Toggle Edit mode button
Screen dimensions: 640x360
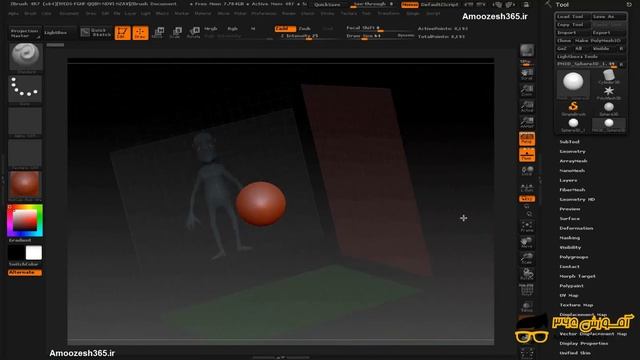pyautogui.click(x=122, y=33)
